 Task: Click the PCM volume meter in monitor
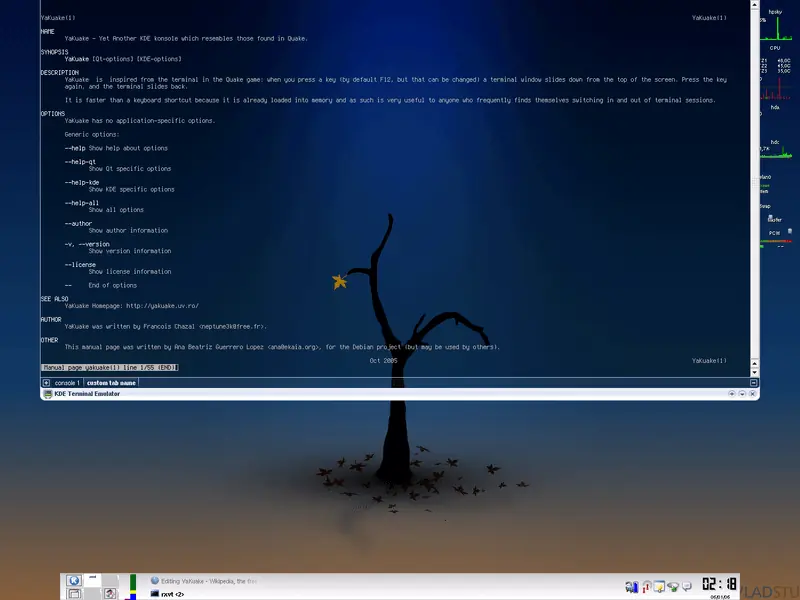(x=776, y=240)
